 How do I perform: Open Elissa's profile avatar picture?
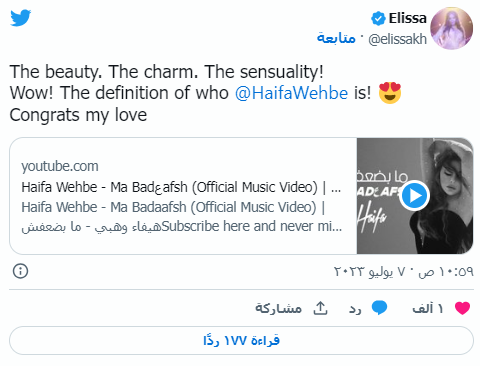tap(451, 28)
